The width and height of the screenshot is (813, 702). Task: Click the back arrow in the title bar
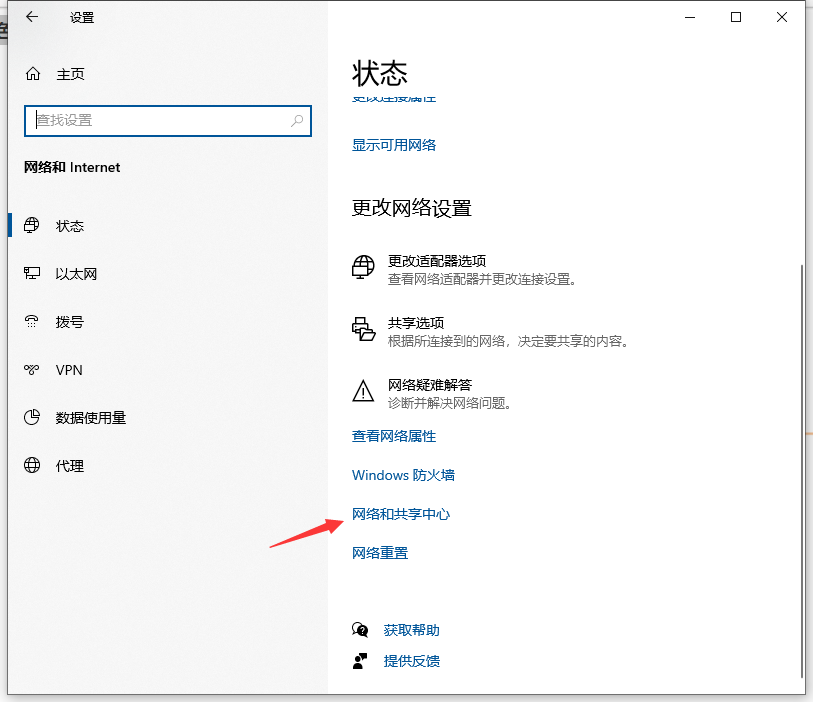32,17
